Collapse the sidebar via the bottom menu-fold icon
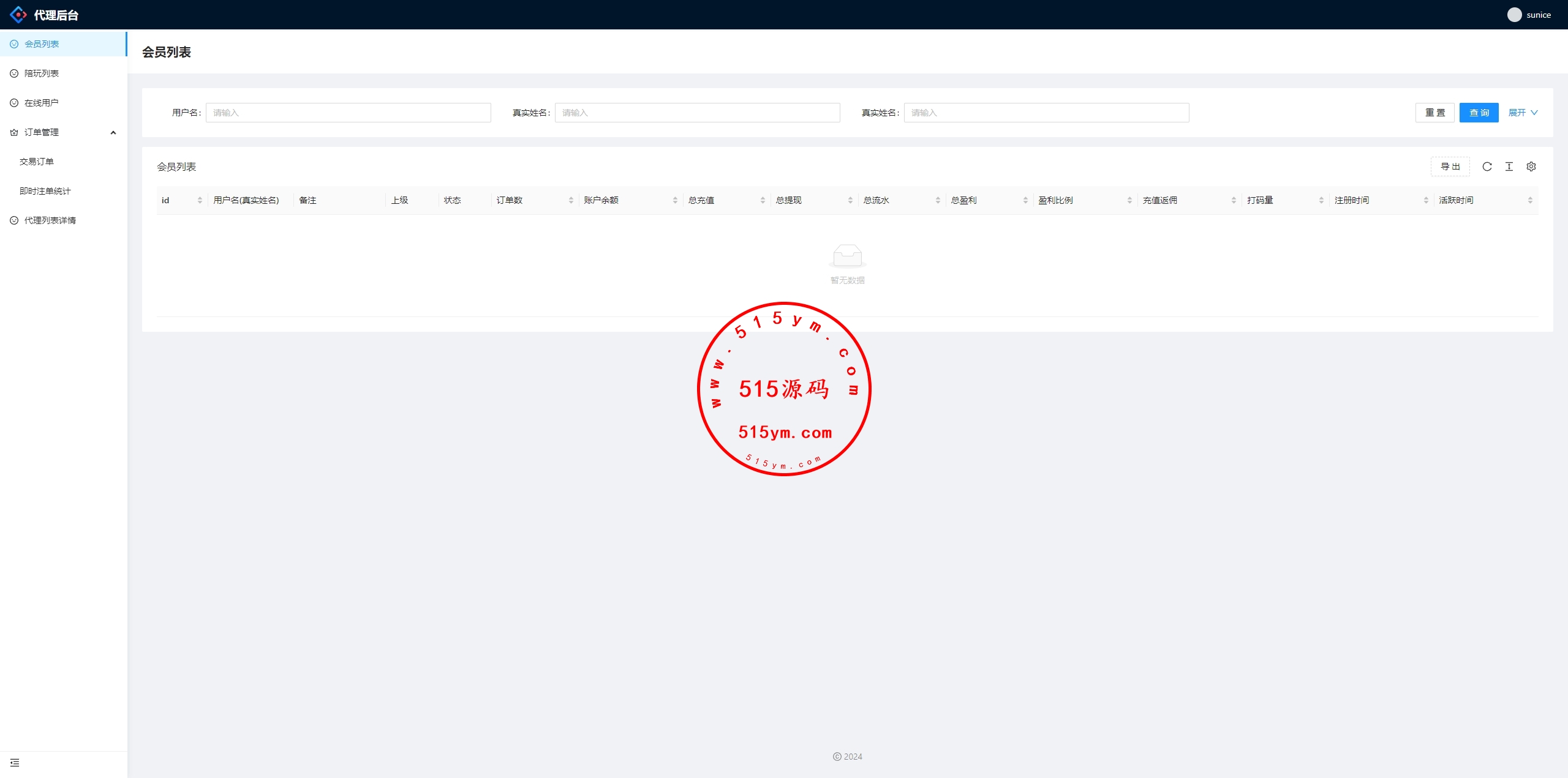The image size is (1568, 778). pos(15,763)
